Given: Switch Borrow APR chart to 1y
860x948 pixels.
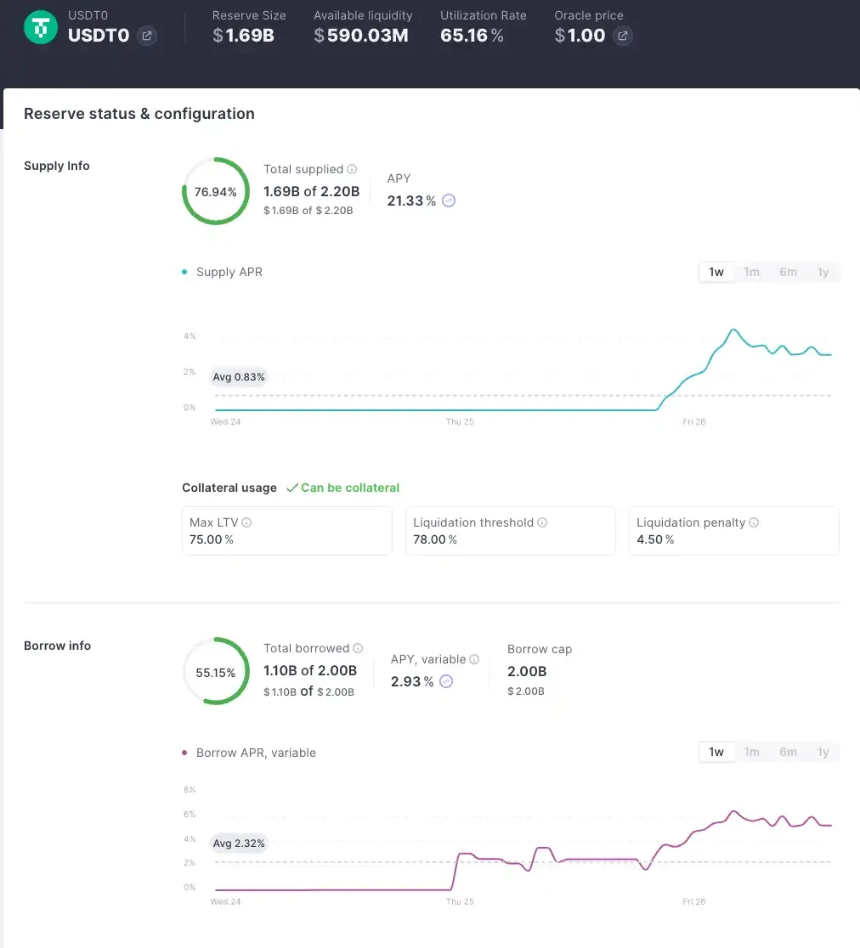Looking at the screenshot, I should pyautogui.click(x=823, y=752).
